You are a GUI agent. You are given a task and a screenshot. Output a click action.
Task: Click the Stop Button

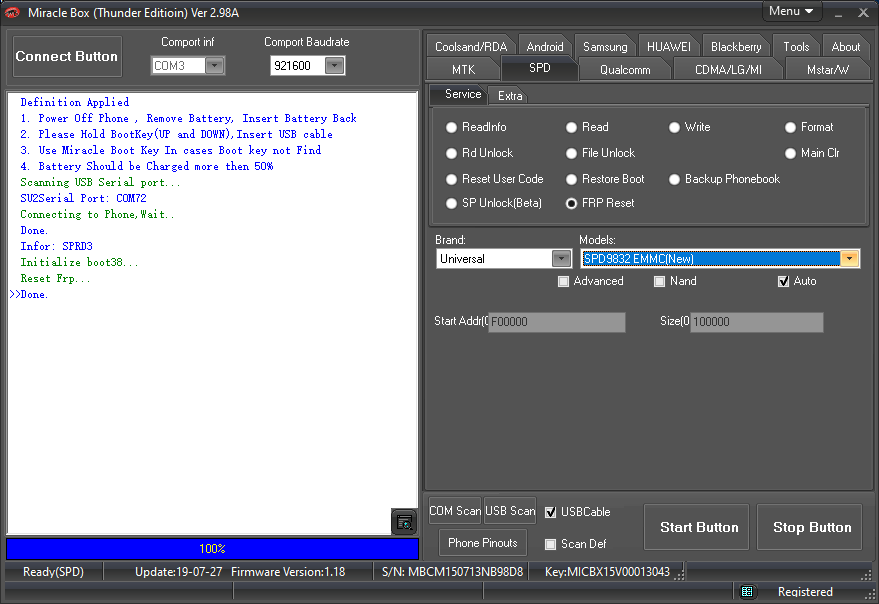point(809,527)
